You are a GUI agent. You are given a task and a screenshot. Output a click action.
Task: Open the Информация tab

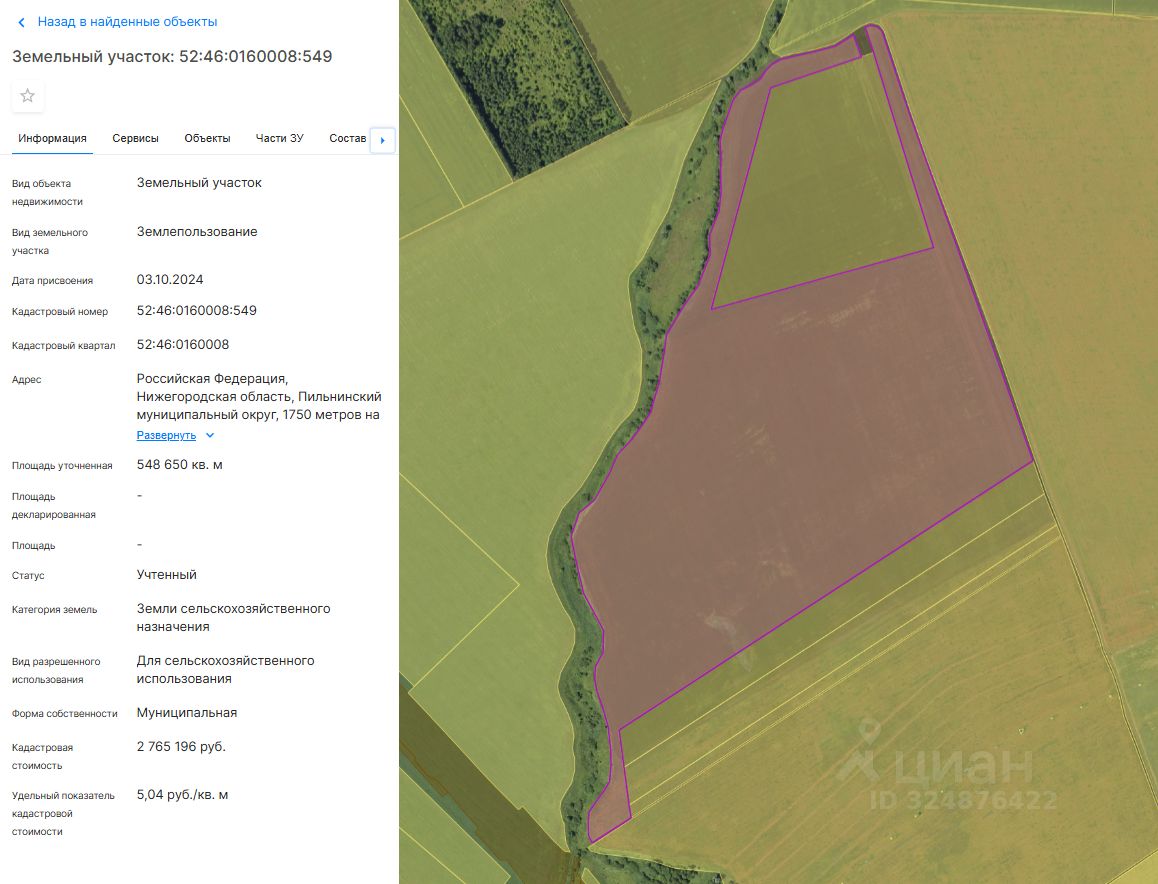coord(52,138)
